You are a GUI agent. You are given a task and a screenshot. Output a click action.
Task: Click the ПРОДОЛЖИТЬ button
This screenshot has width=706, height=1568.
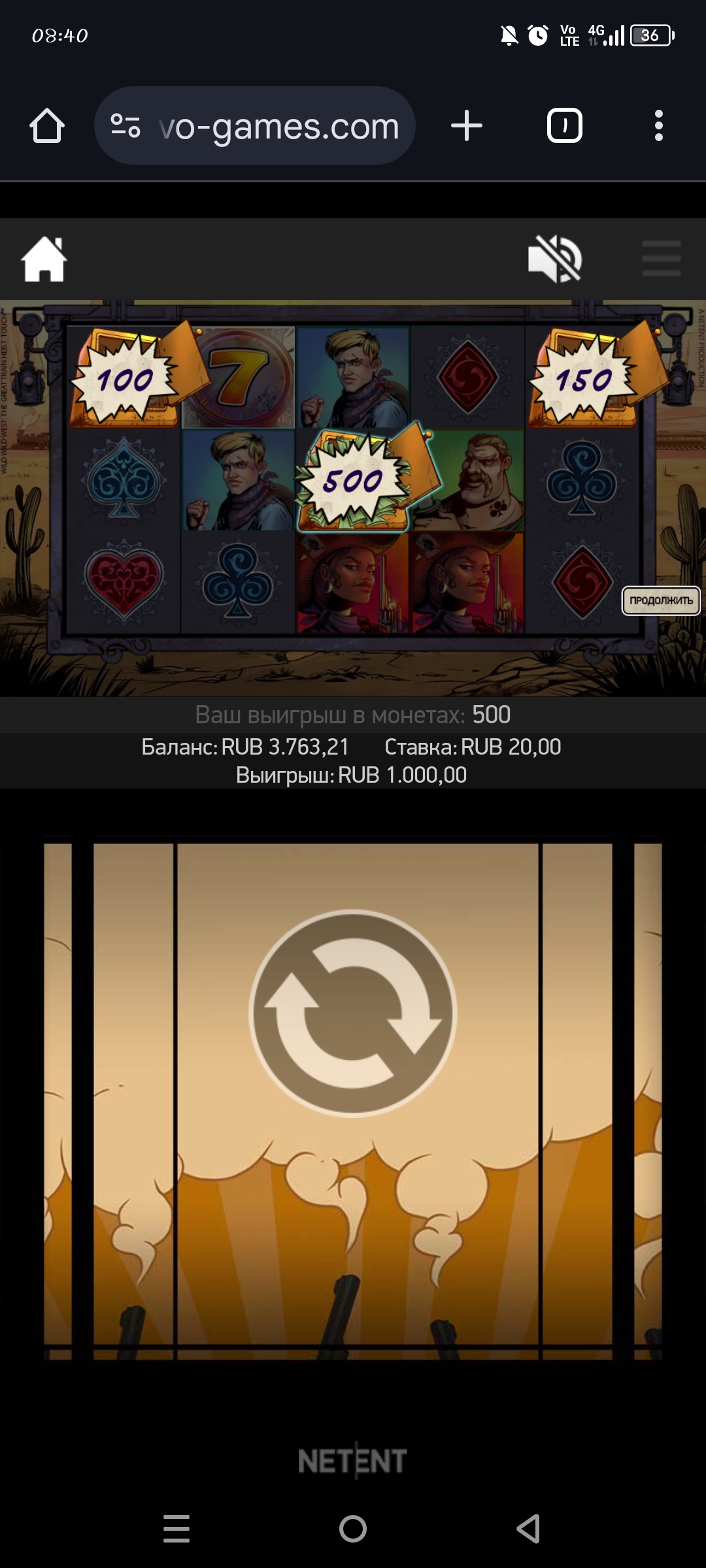[661, 600]
